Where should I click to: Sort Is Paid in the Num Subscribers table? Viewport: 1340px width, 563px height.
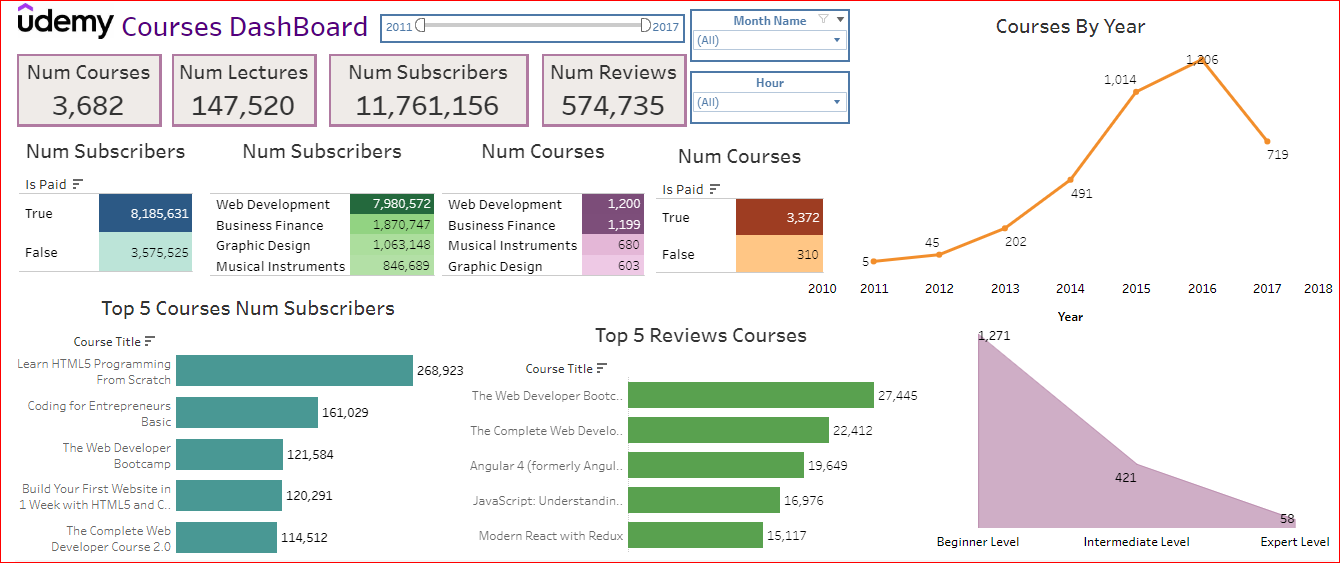(78, 184)
